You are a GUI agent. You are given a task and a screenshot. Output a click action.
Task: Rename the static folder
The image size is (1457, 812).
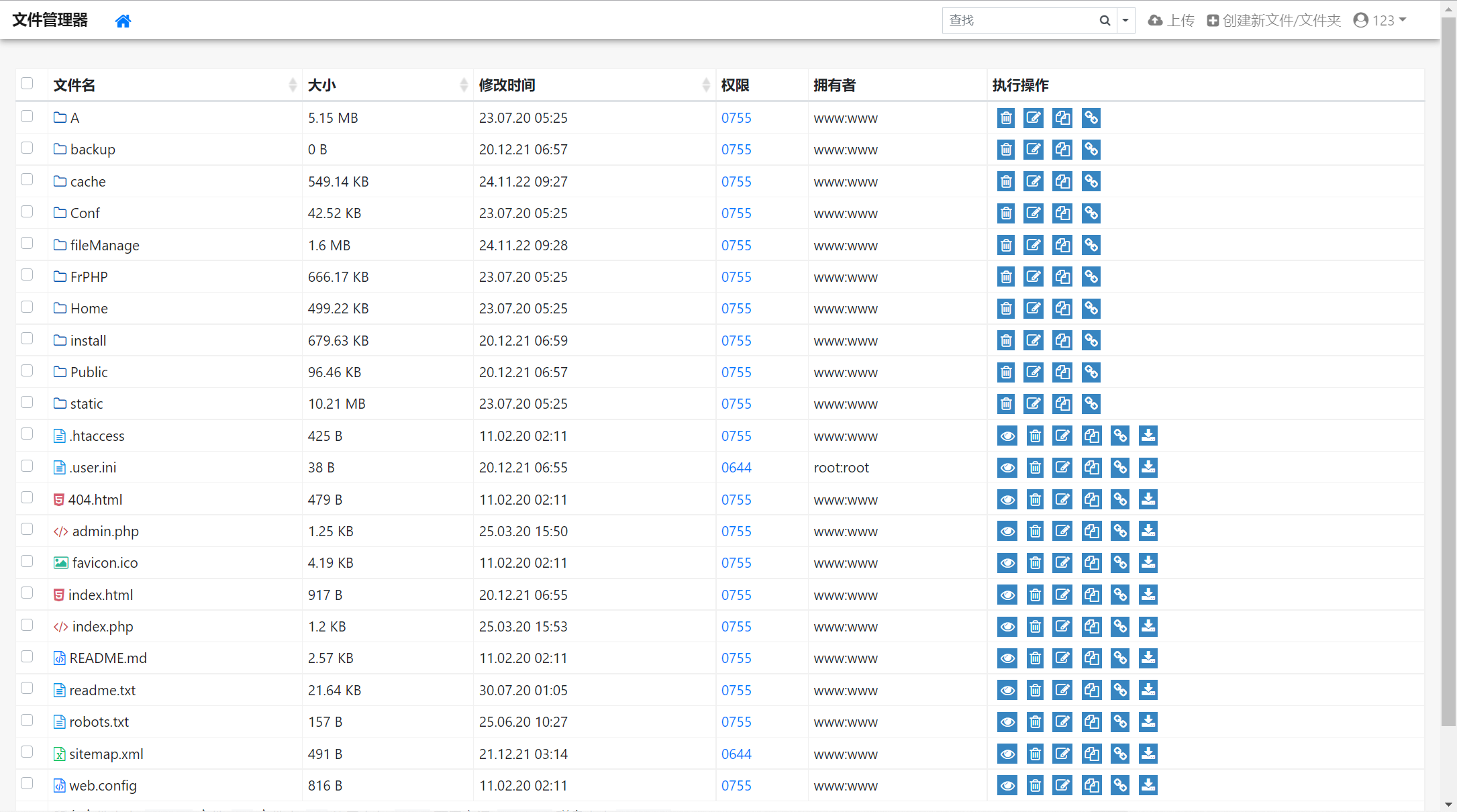pos(1034,404)
